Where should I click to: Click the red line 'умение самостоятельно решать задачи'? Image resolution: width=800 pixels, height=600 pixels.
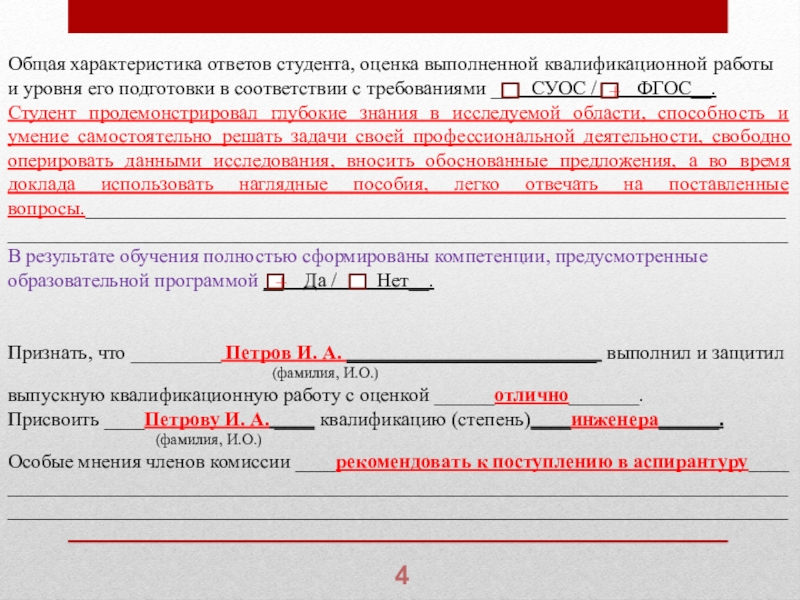(x=178, y=137)
